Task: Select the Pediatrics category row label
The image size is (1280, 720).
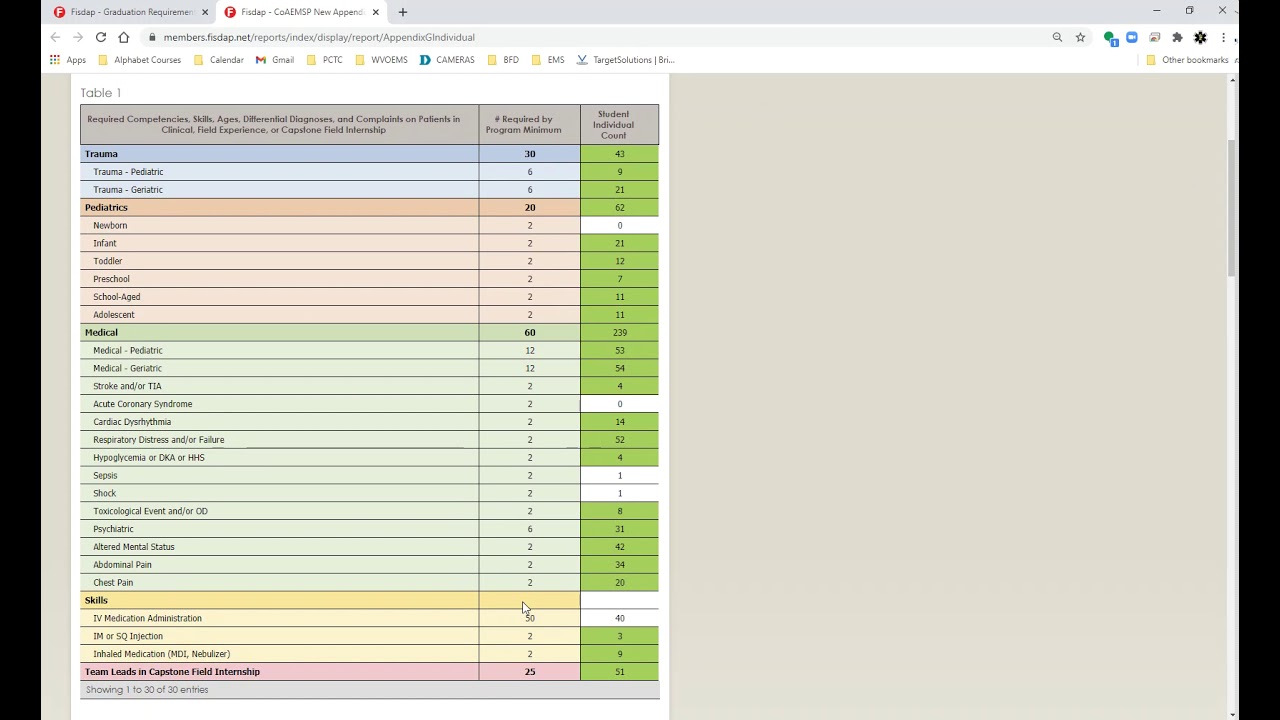Action: pyautogui.click(x=106, y=208)
